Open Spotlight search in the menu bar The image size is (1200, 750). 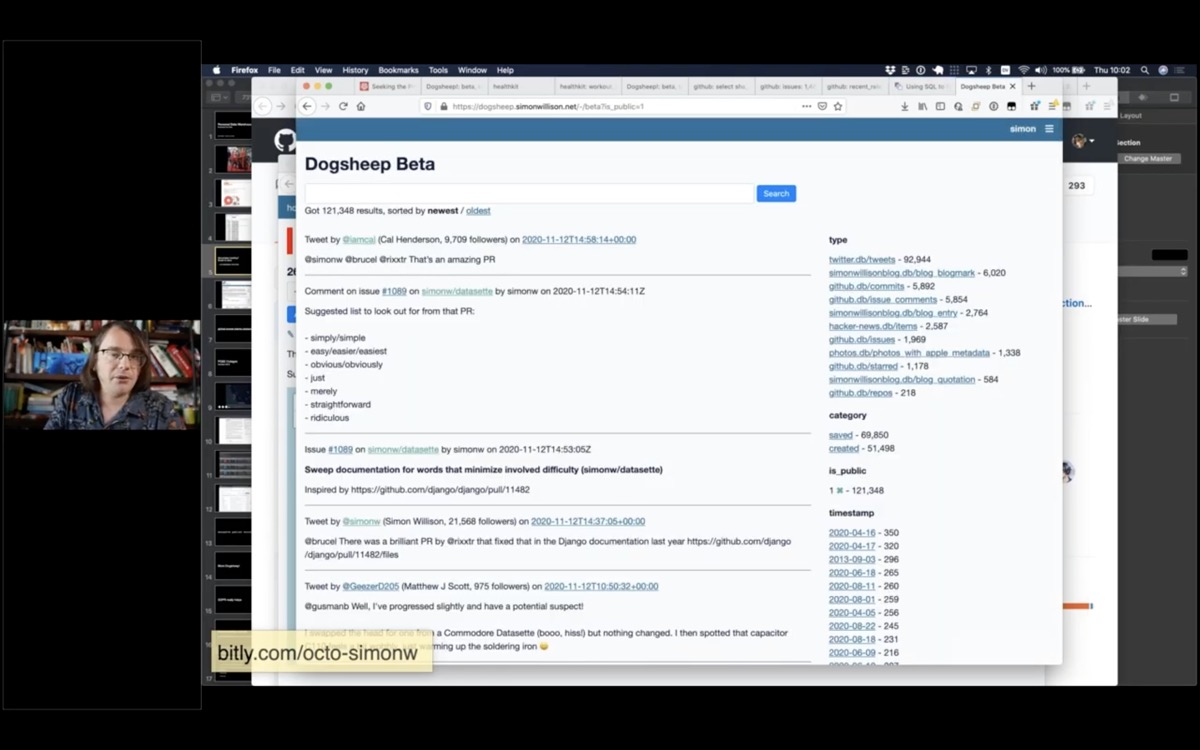(x=1144, y=70)
